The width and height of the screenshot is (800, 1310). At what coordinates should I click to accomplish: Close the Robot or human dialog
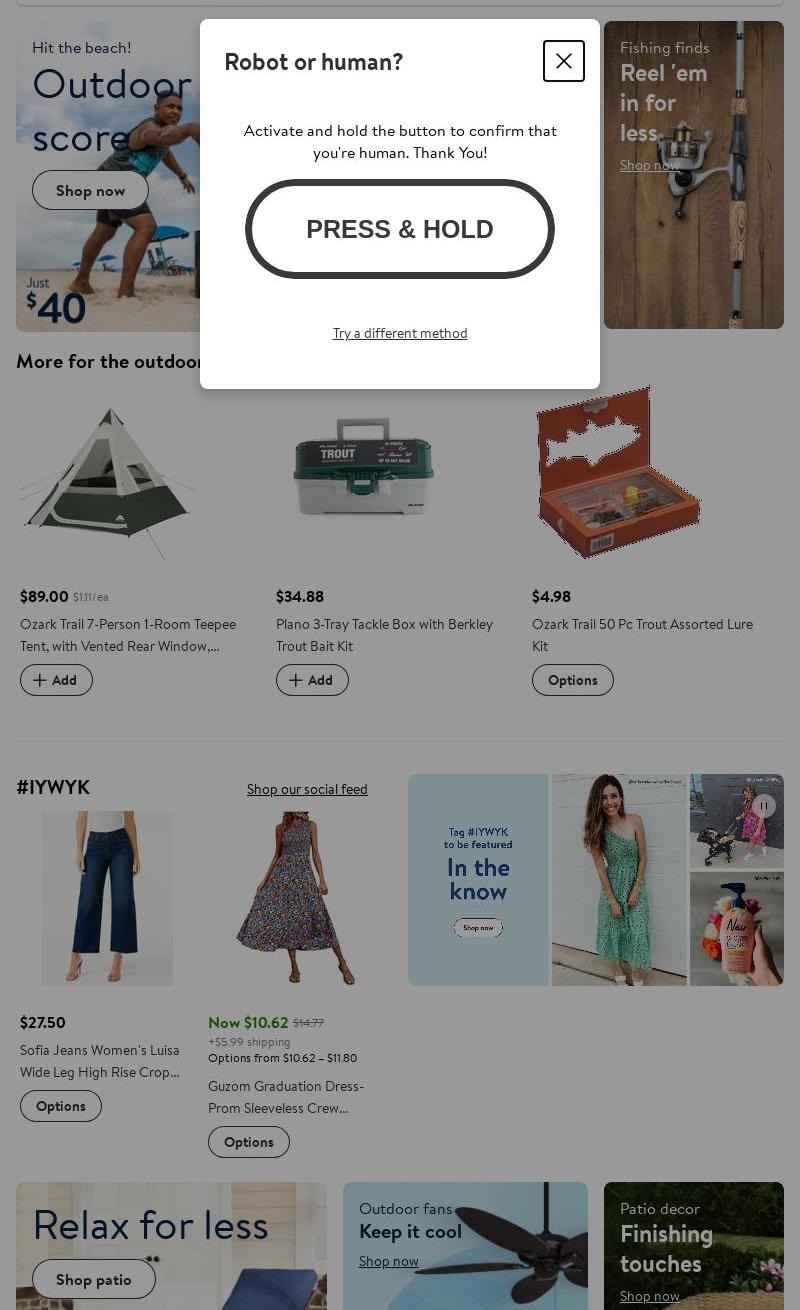[564, 61]
